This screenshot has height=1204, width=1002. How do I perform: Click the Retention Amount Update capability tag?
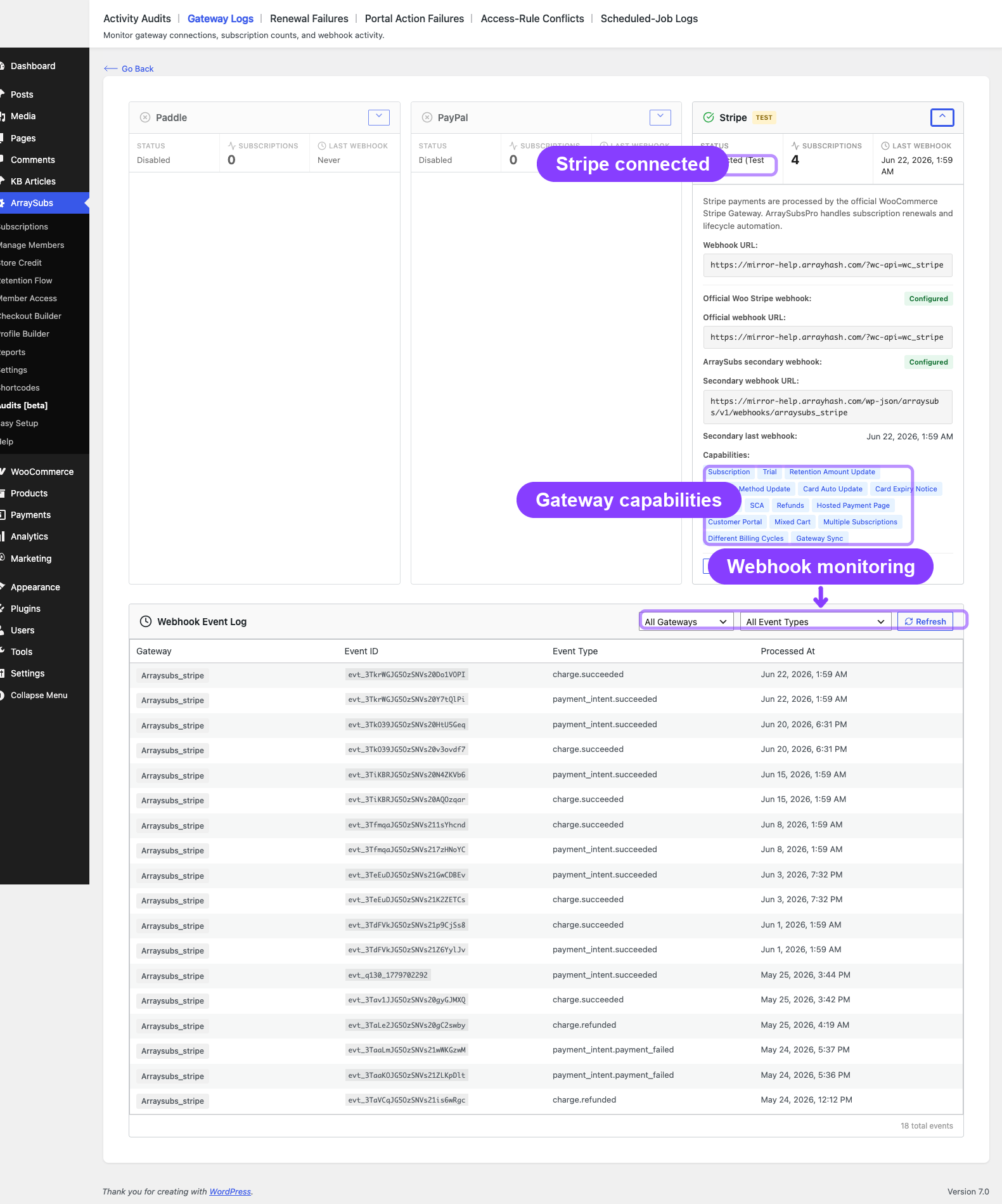coord(832,472)
